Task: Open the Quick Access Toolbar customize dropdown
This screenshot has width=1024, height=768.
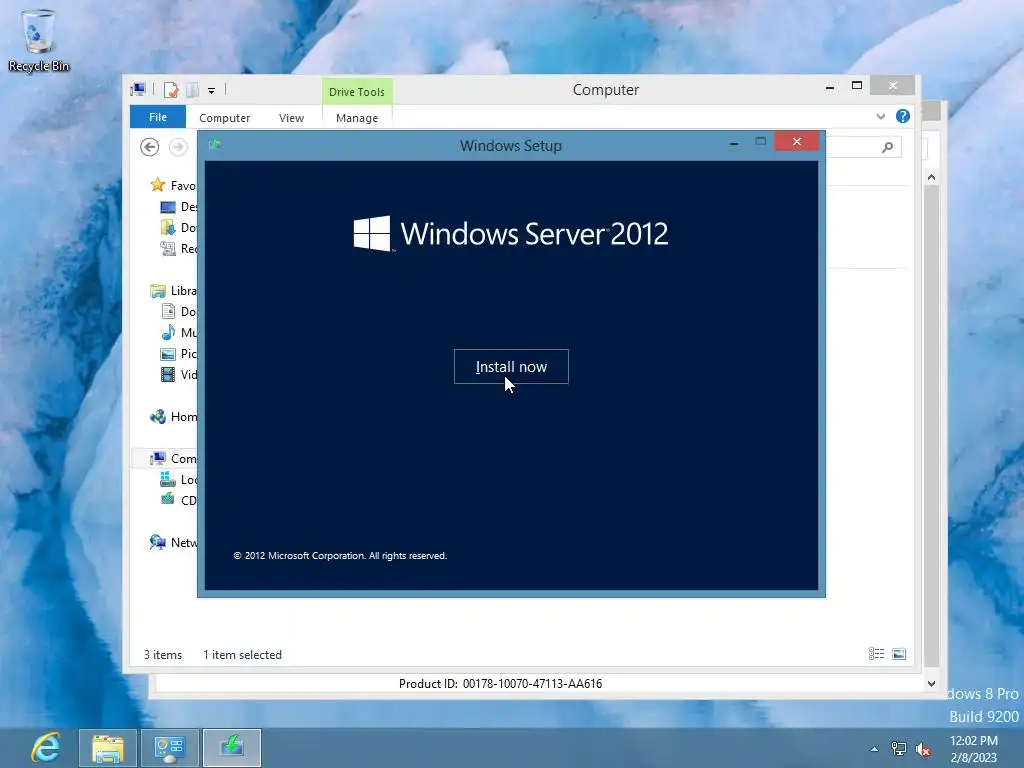Action: [x=212, y=91]
